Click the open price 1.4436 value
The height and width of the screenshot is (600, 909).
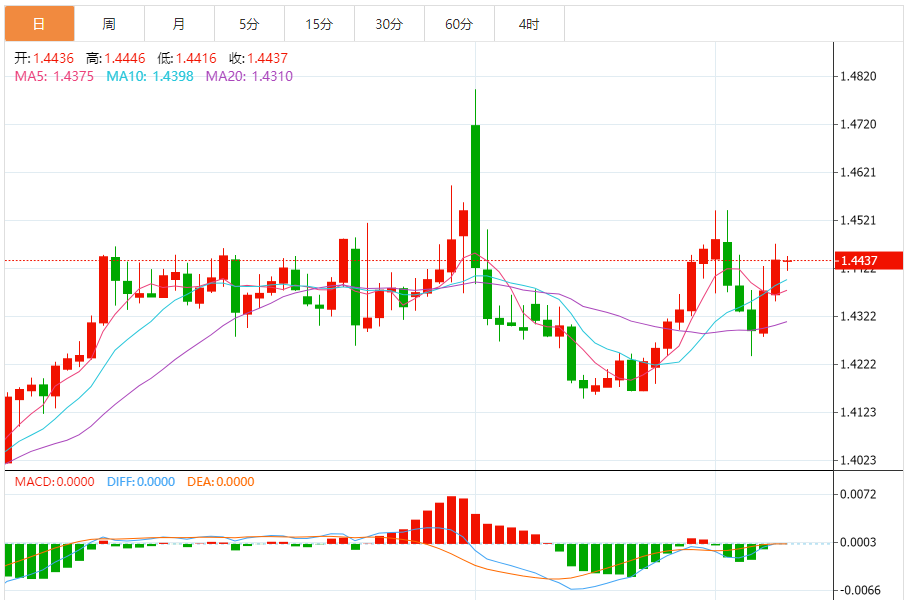(x=53, y=59)
